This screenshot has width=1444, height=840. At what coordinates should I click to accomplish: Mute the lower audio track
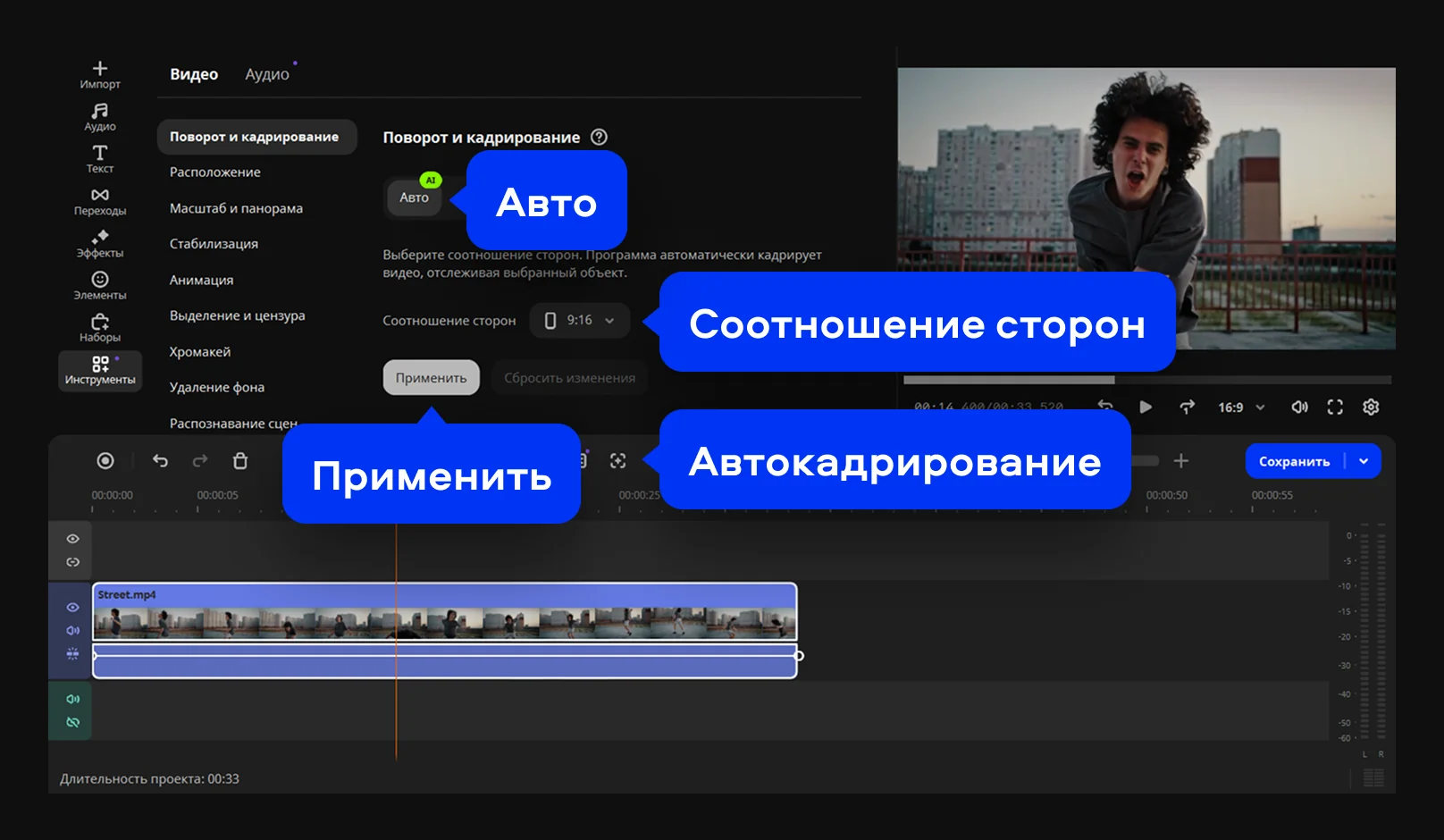(73, 700)
